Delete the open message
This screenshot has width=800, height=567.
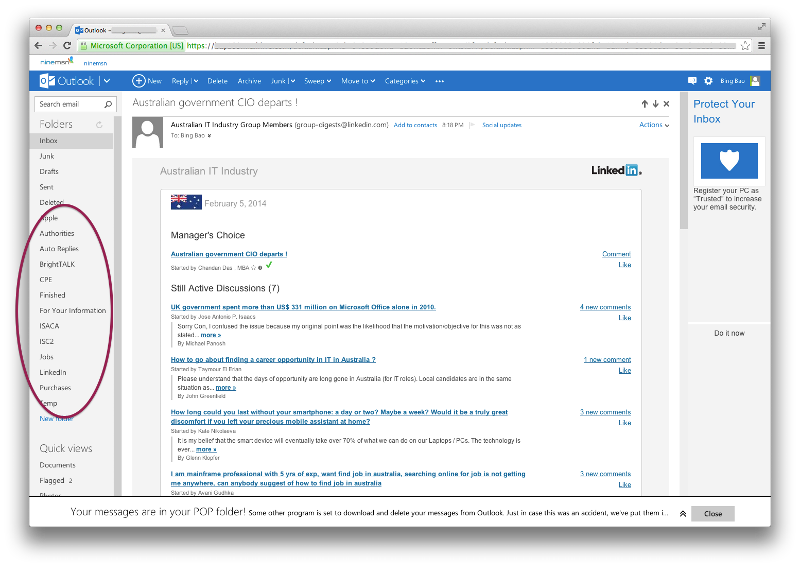(x=217, y=81)
